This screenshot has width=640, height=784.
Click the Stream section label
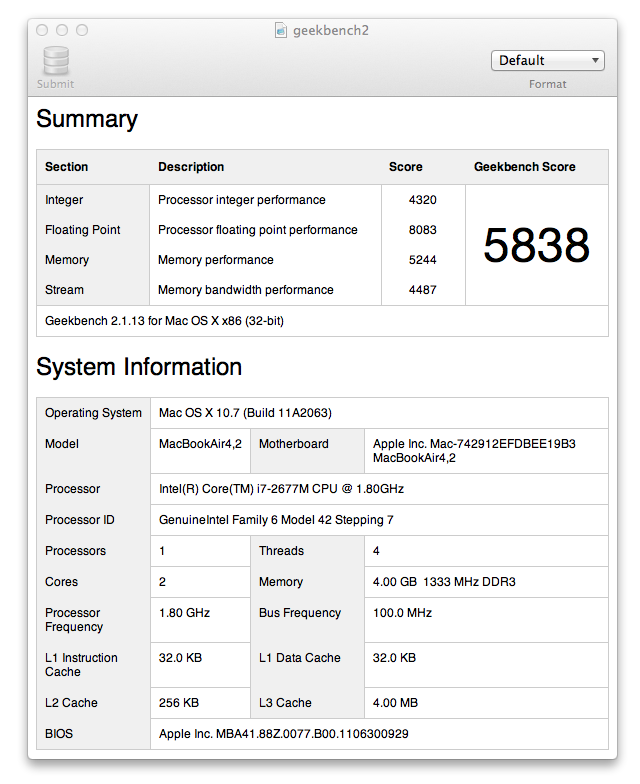(x=64, y=290)
